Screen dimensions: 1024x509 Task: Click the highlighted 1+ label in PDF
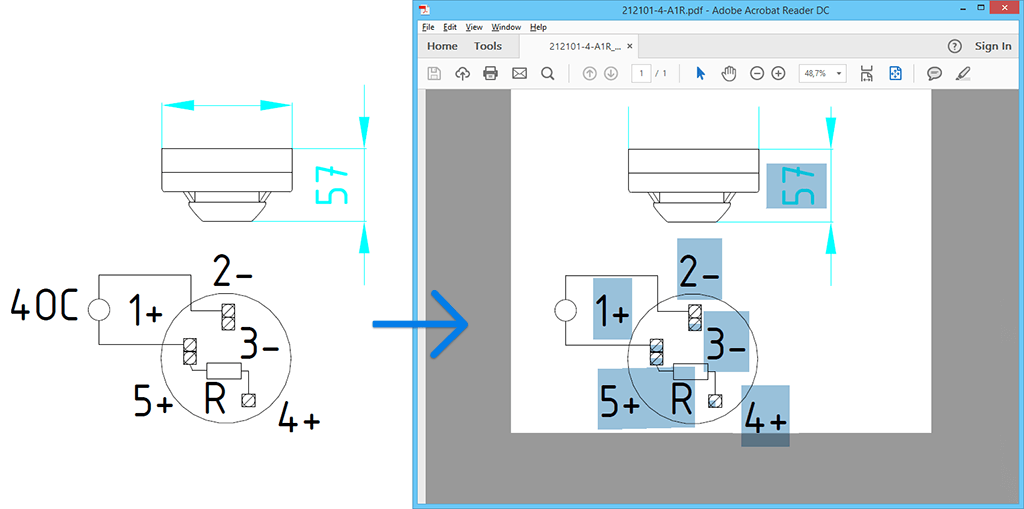[x=613, y=308]
